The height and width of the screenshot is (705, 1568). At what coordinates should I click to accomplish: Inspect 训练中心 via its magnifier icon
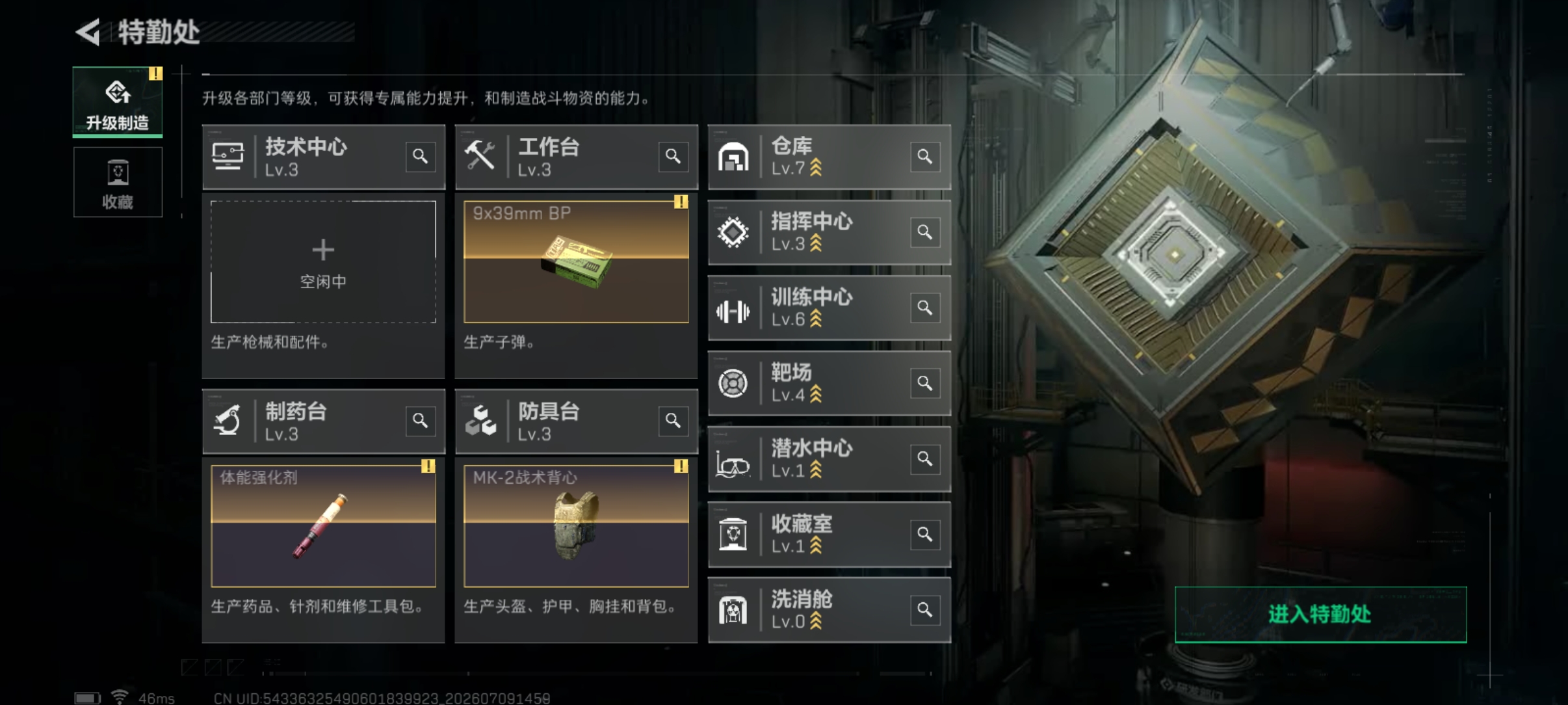[924, 308]
